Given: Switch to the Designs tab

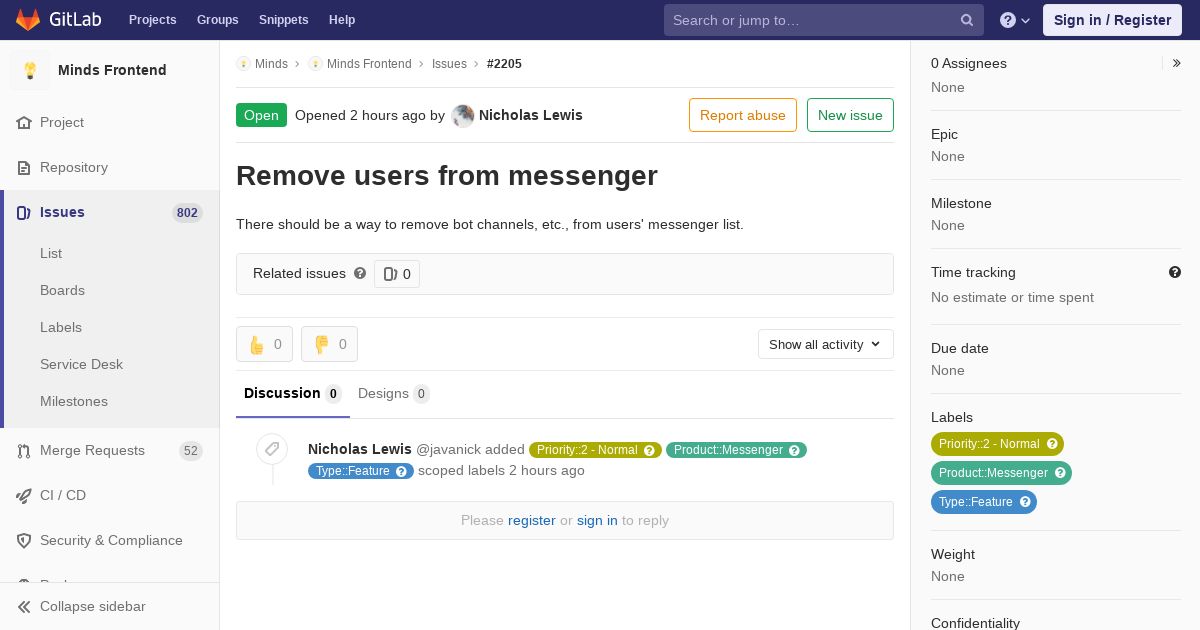Looking at the screenshot, I should (x=394, y=393).
